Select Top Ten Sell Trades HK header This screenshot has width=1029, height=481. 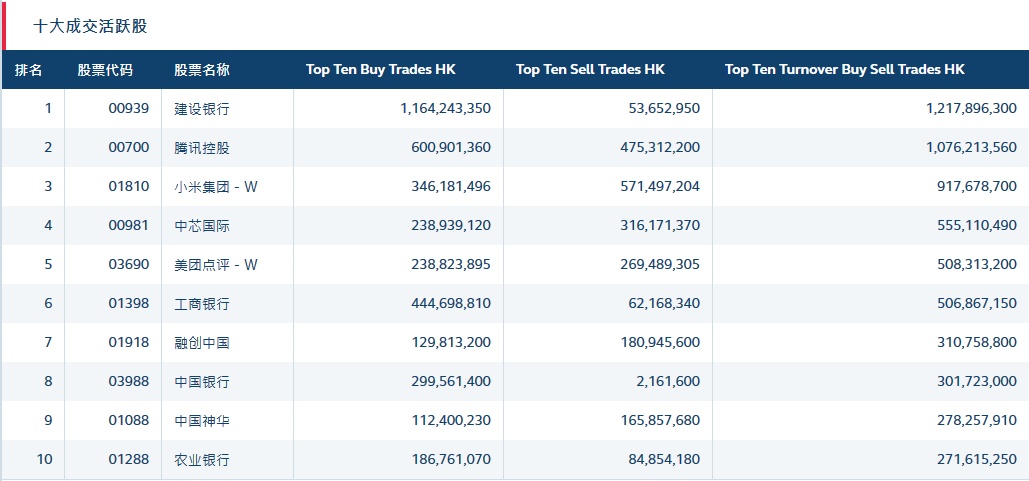tap(590, 70)
